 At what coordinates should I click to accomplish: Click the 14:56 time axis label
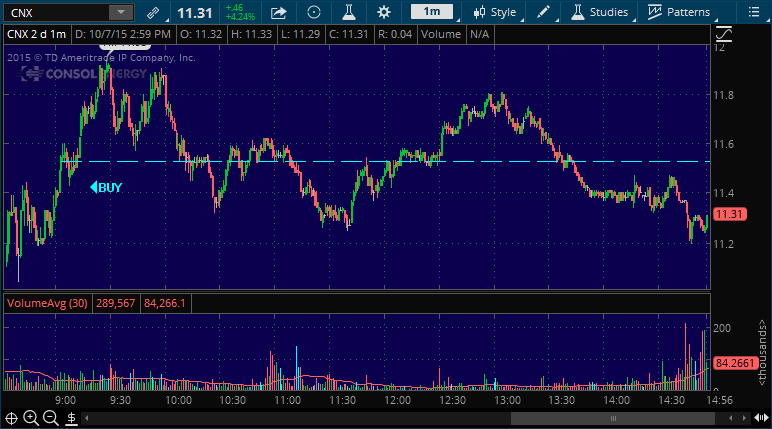point(719,400)
